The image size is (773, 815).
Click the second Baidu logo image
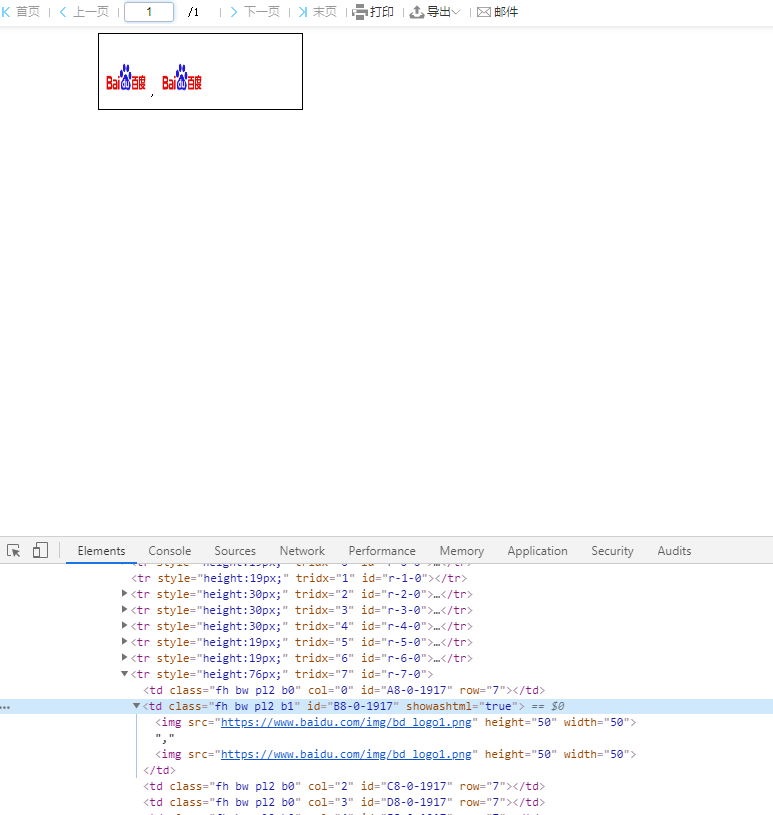tap(182, 77)
